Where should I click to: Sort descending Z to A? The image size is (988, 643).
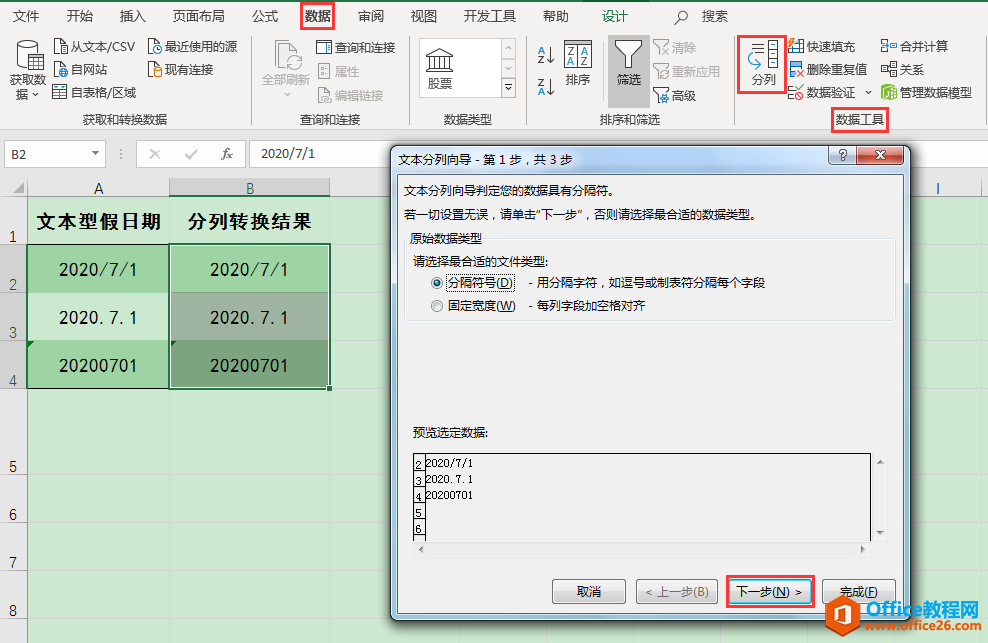[546, 86]
